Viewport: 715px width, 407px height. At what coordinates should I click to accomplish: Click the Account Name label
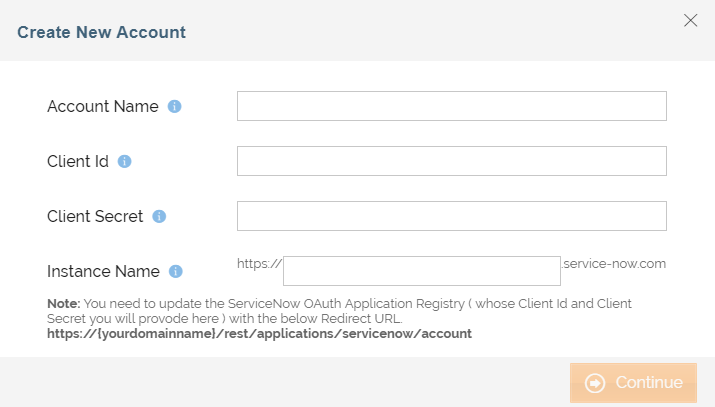tap(102, 106)
